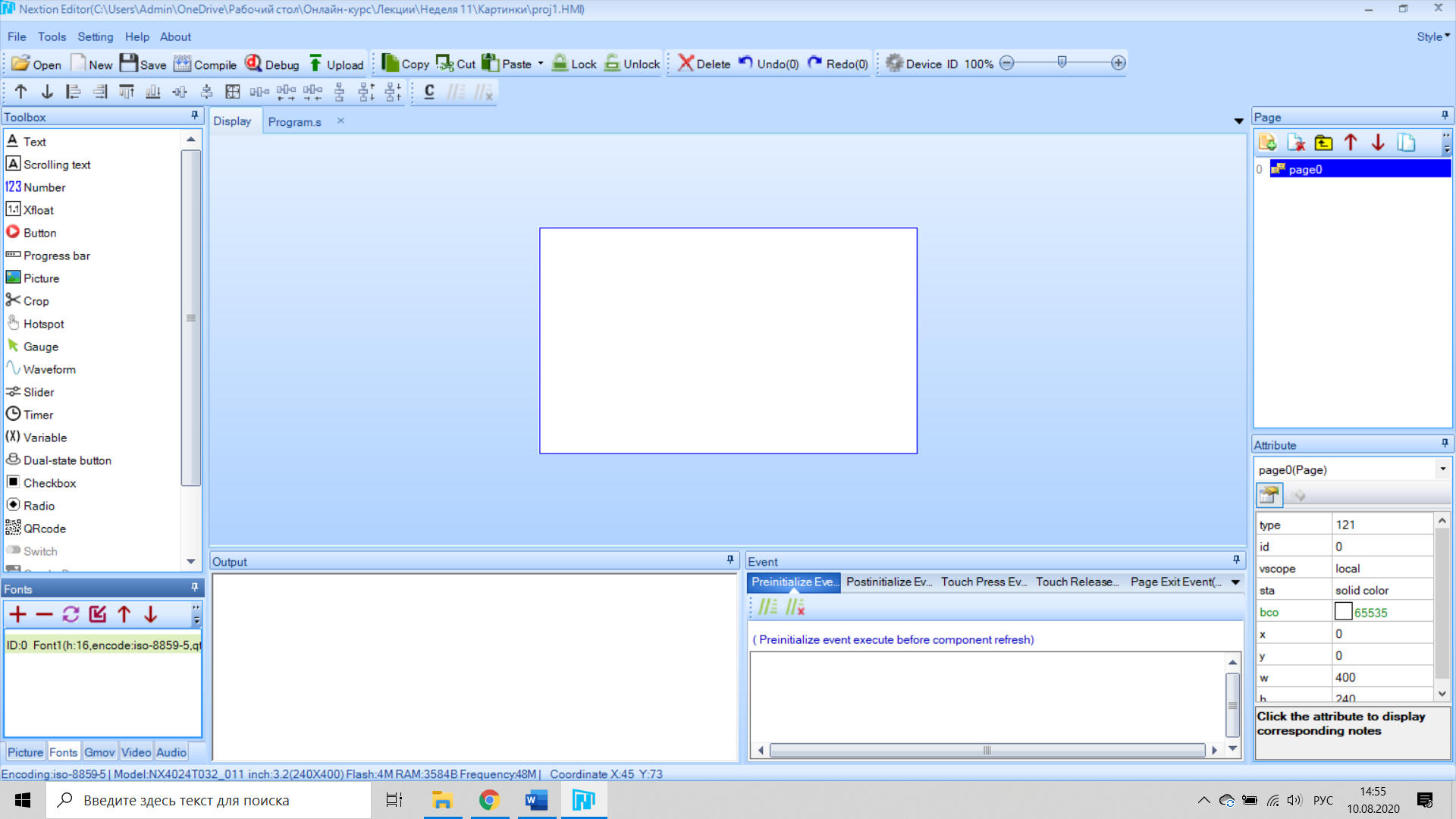
Task: Pin the Toolbox panel
Action: (x=195, y=116)
